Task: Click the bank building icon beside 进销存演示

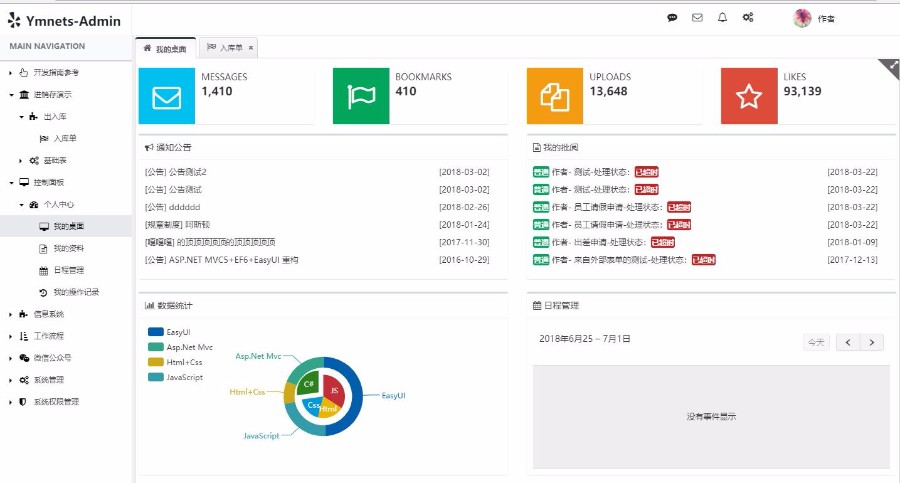Action: (24, 95)
